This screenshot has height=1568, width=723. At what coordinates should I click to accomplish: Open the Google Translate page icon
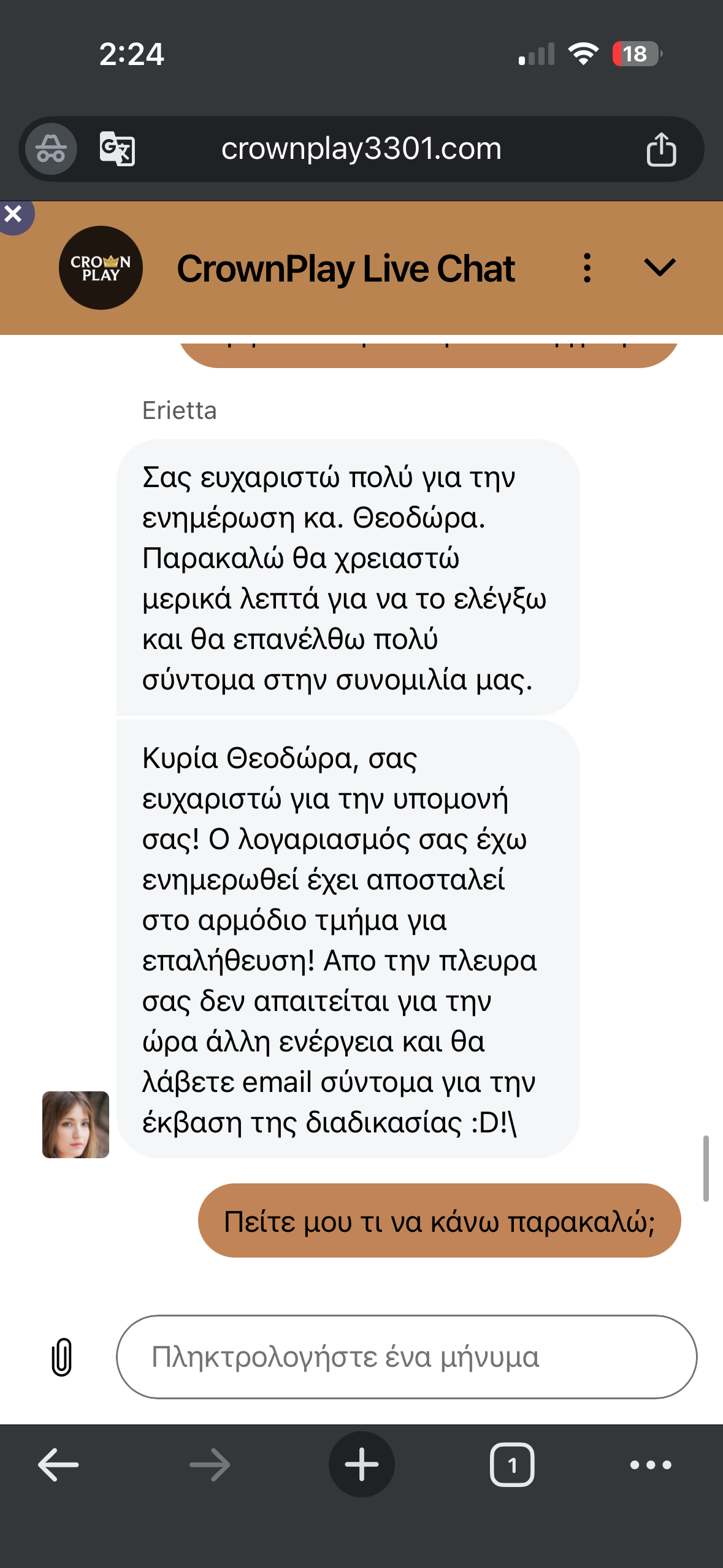[x=117, y=149]
